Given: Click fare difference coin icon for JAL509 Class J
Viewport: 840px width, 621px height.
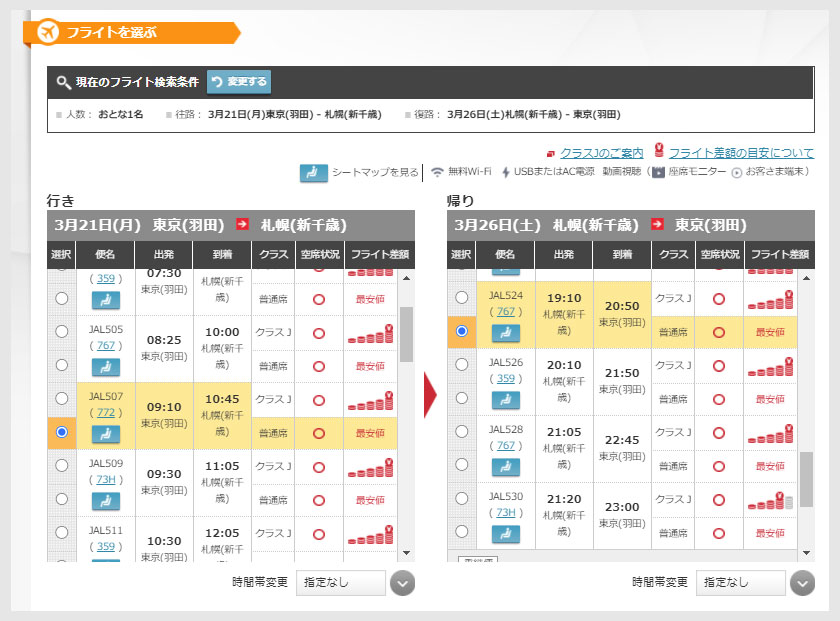Looking at the screenshot, I should point(370,468).
